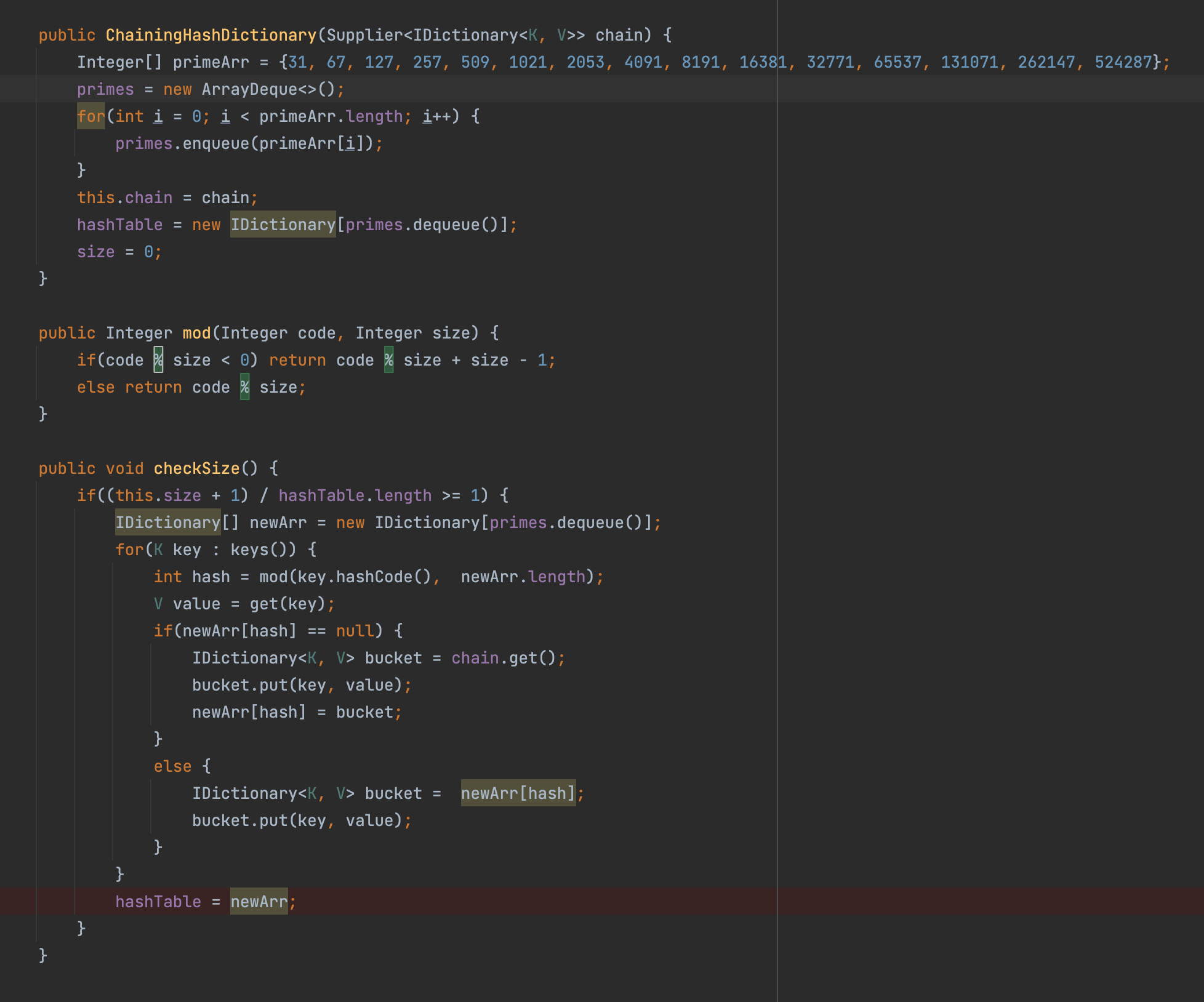Click the null keyword

(355, 631)
